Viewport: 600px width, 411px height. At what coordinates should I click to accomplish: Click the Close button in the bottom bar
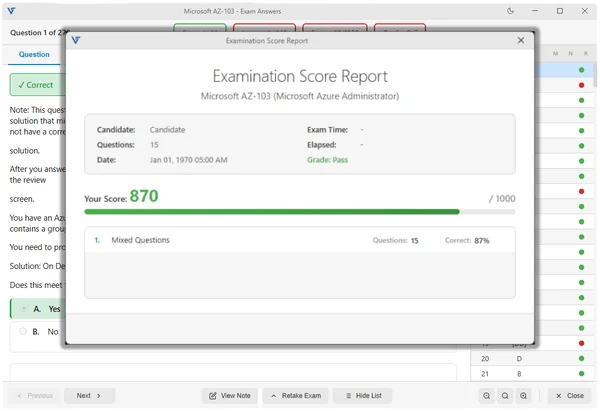pos(569,396)
